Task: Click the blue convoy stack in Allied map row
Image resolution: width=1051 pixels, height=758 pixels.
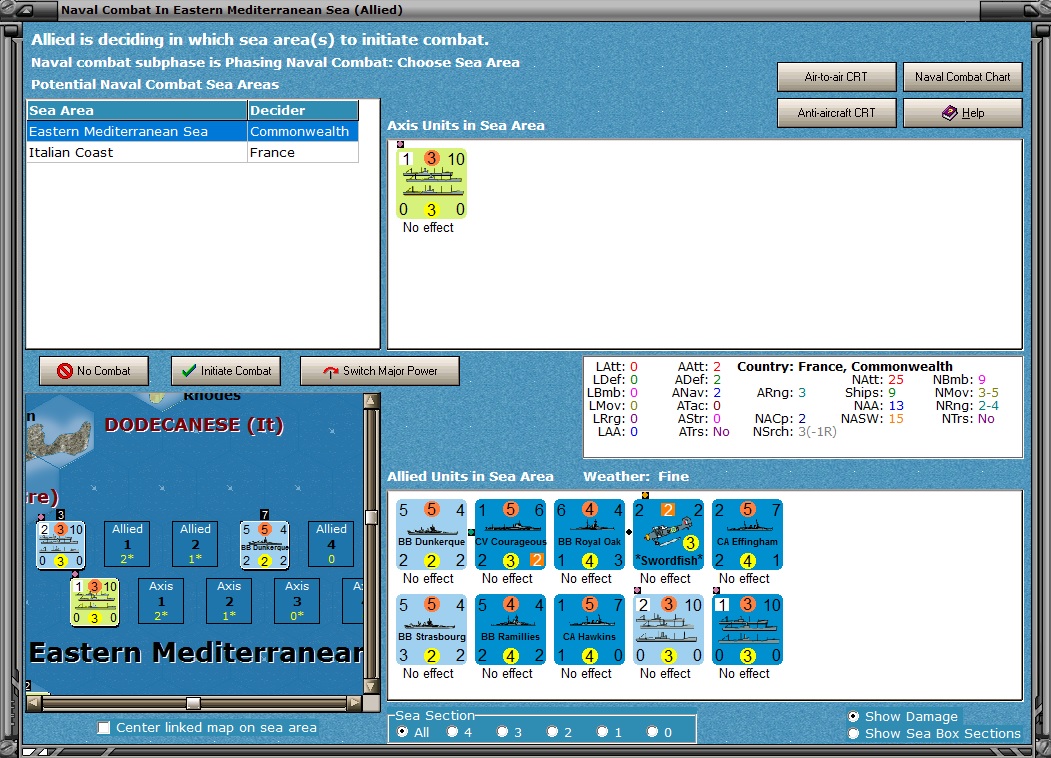Action: (x=61, y=545)
